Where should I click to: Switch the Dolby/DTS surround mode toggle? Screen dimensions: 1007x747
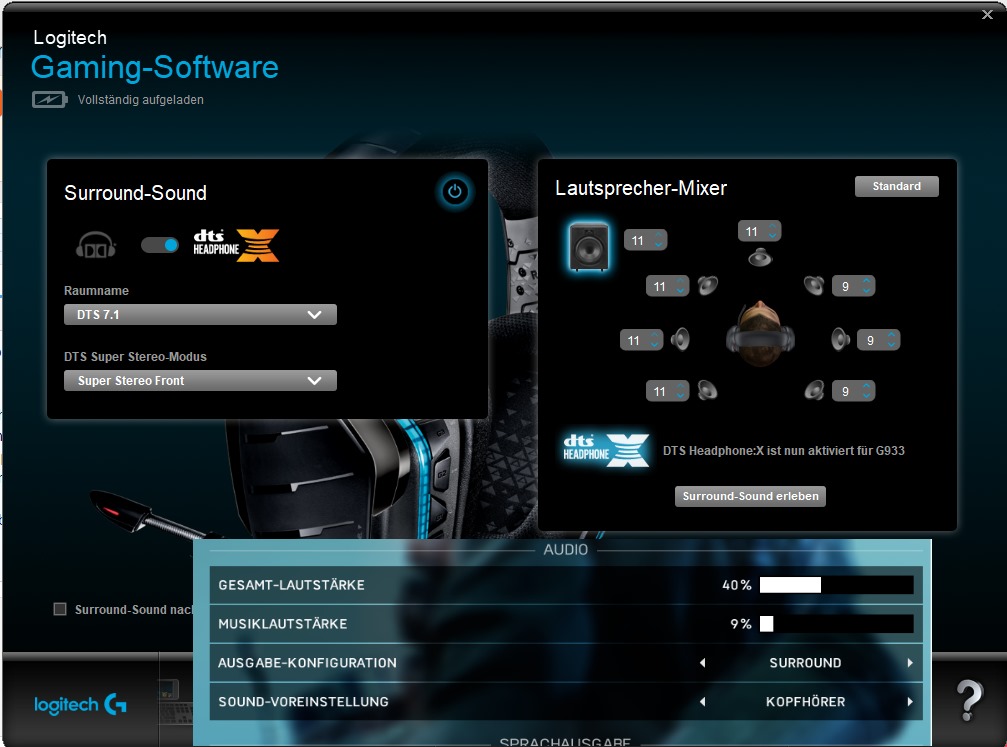coord(160,245)
